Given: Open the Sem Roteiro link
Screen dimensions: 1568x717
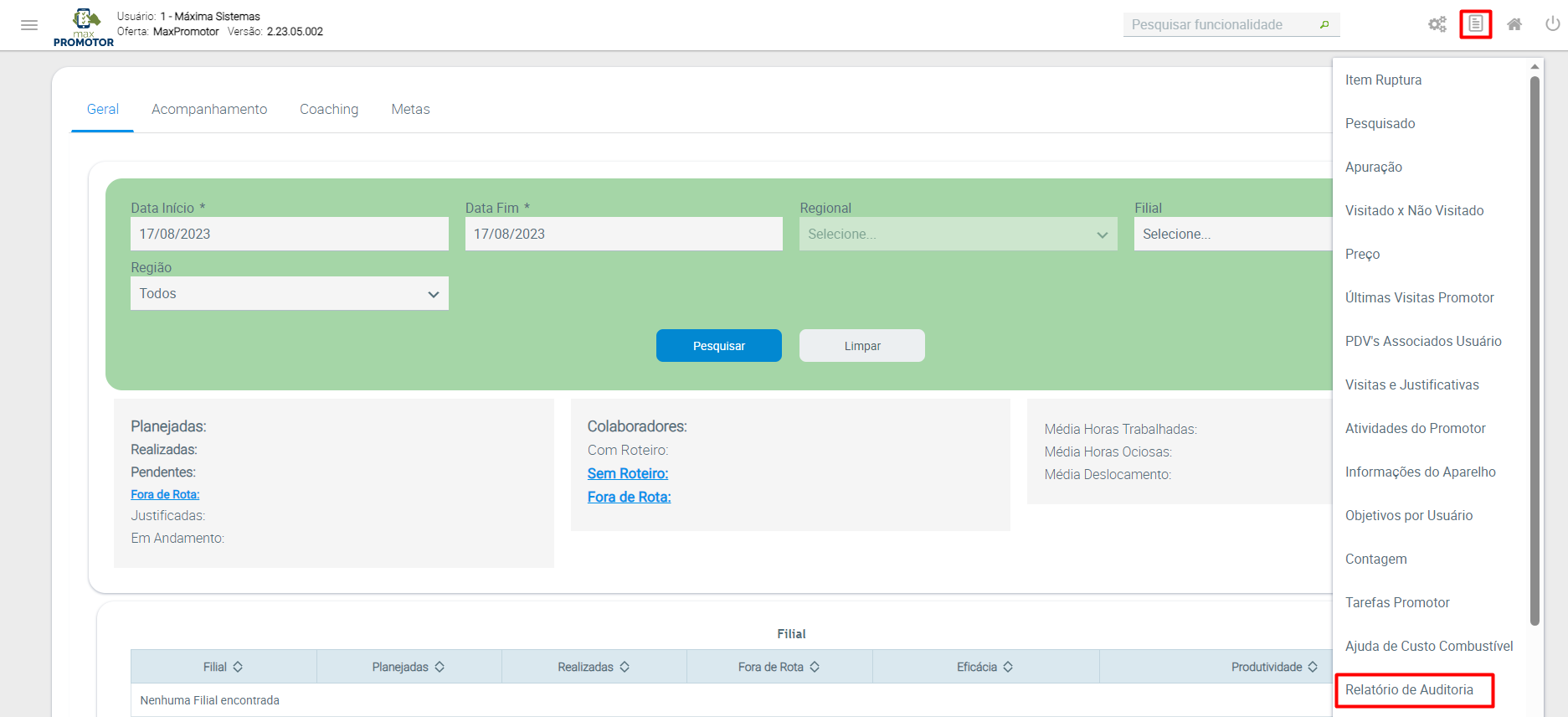Looking at the screenshot, I should (x=627, y=474).
